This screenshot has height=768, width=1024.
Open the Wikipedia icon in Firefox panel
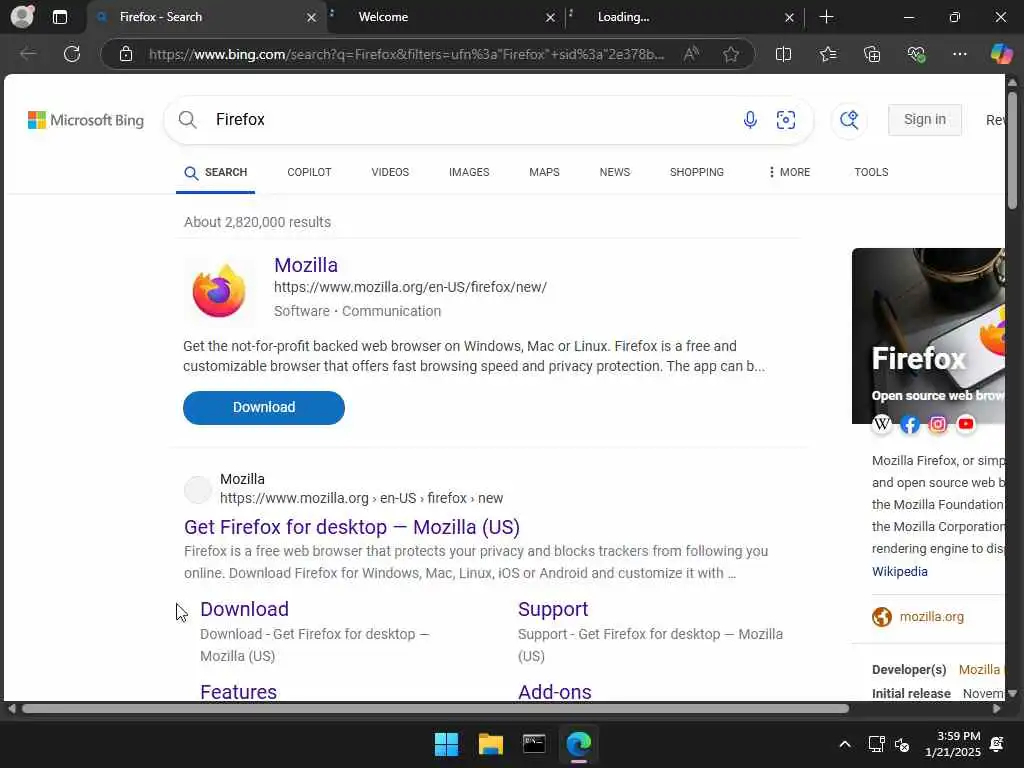[x=882, y=424]
